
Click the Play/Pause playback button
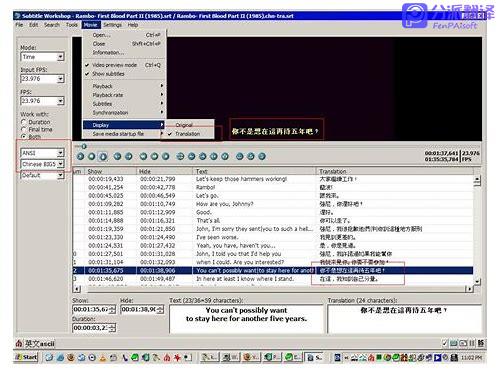(80, 156)
